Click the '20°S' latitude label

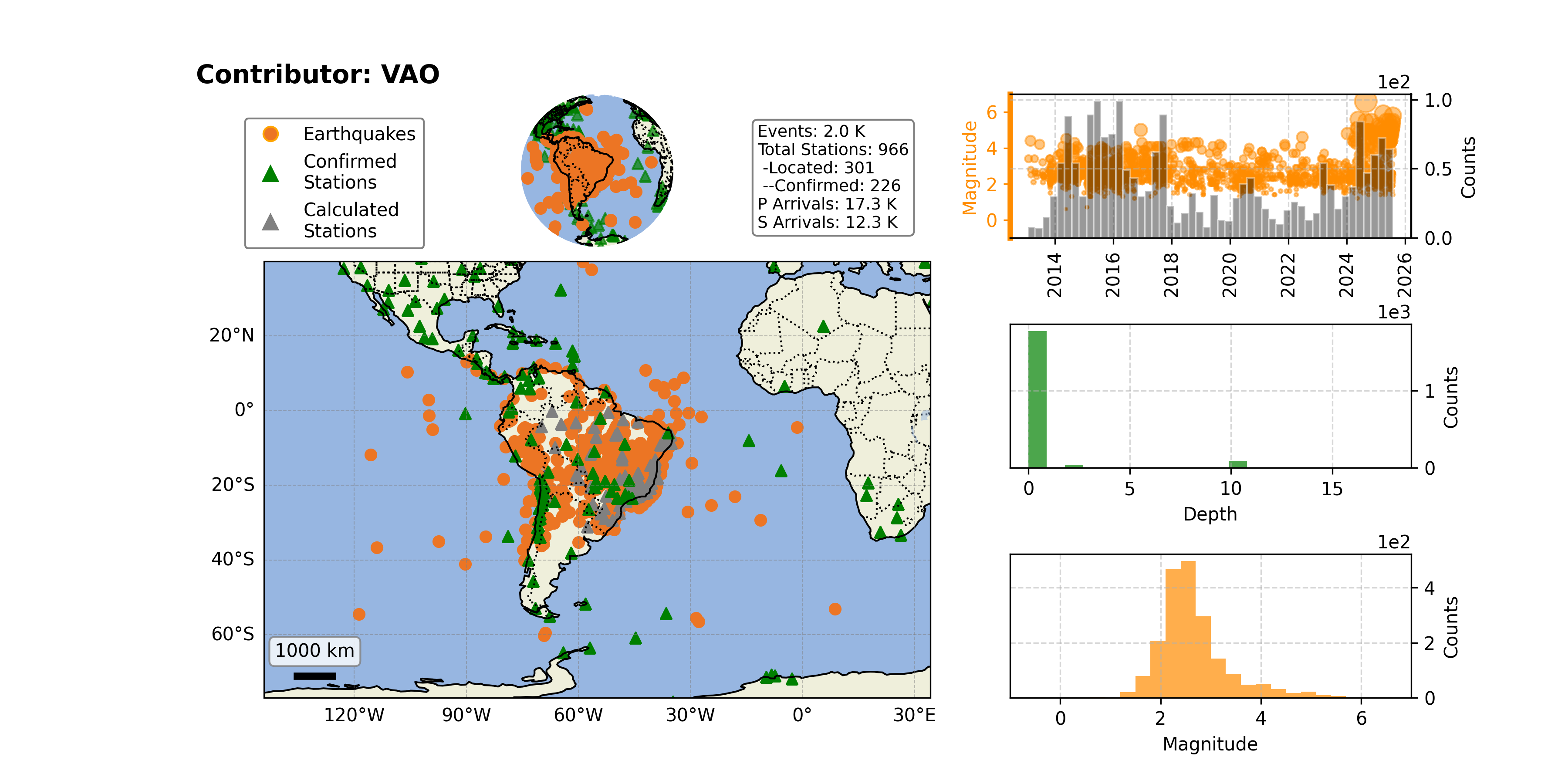pyautogui.click(x=233, y=485)
